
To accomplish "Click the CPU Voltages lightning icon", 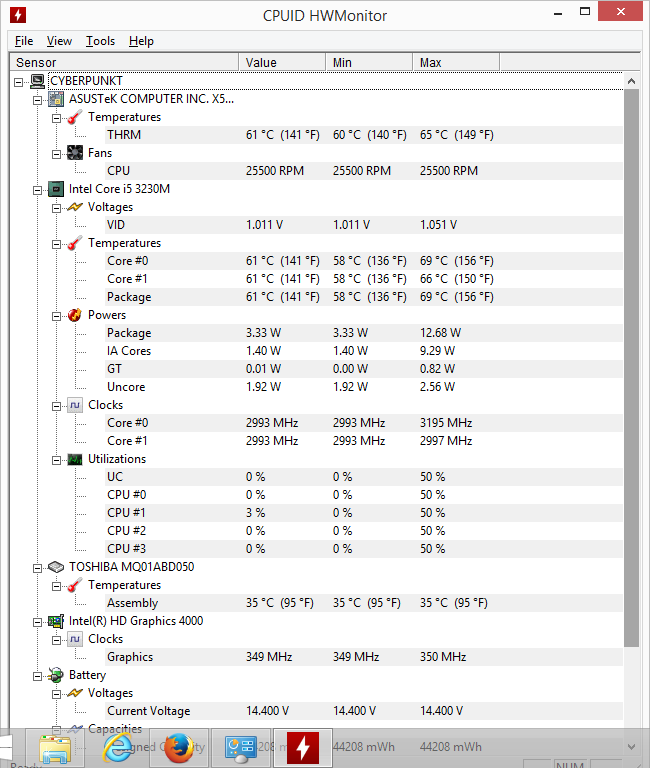I will 74,207.
